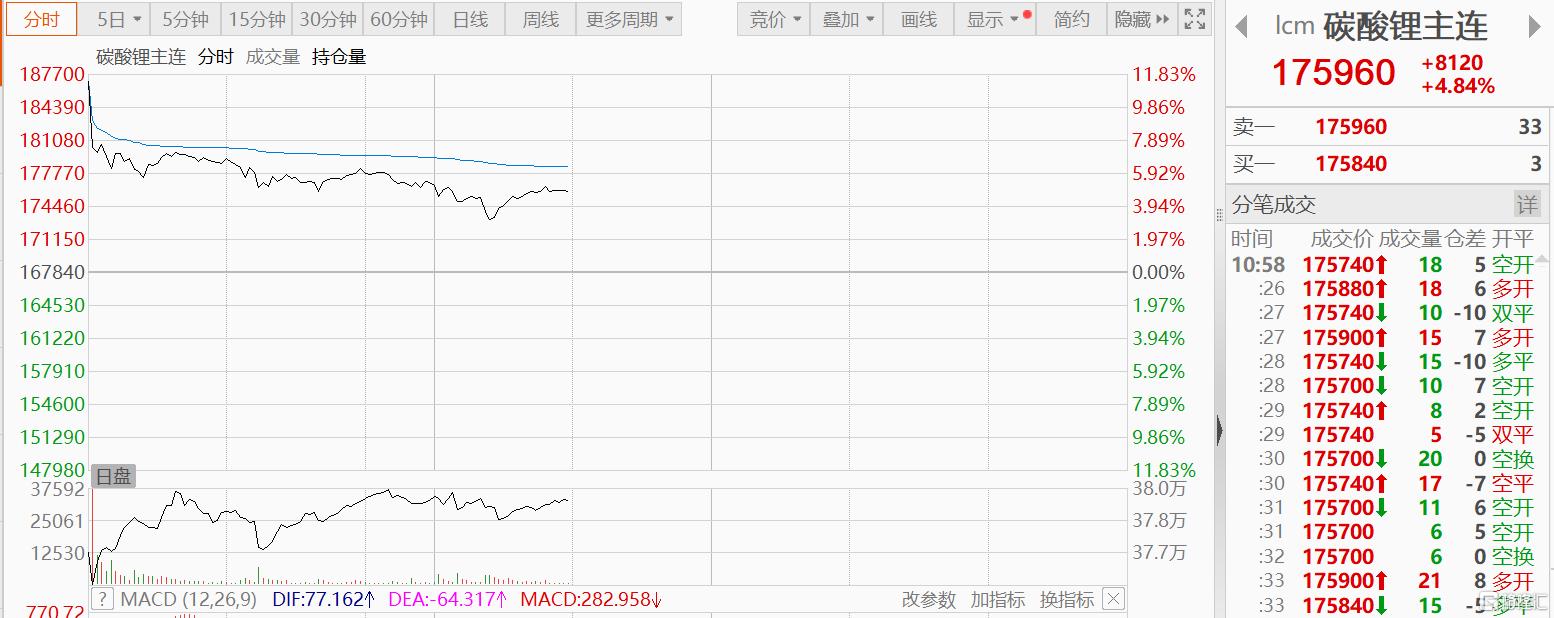
Task: Grab the dotted splitter grip beside the quote panel
Action: [x=1219, y=216]
